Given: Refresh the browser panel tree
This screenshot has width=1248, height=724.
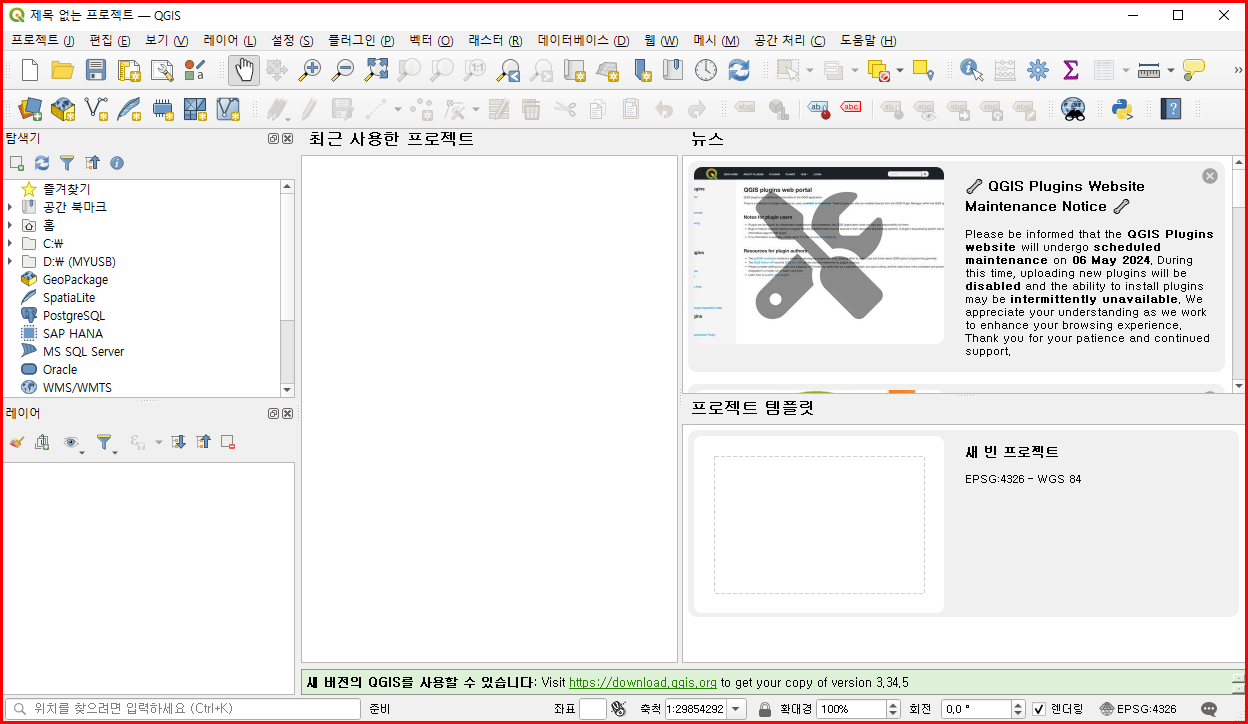Looking at the screenshot, I should pos(42,163).
